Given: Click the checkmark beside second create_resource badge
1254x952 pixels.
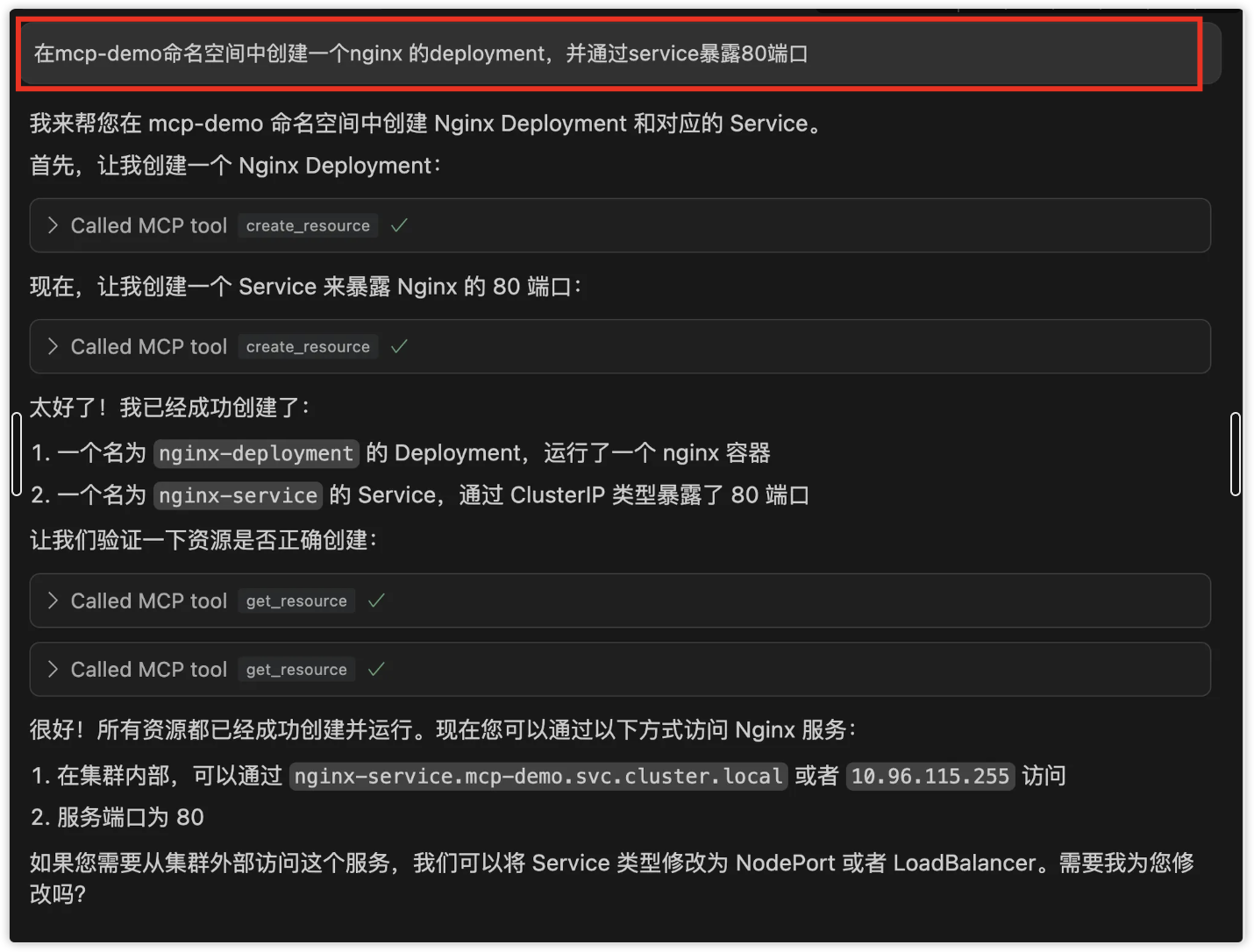Looking at the screenshot, I should coord(399,346).
